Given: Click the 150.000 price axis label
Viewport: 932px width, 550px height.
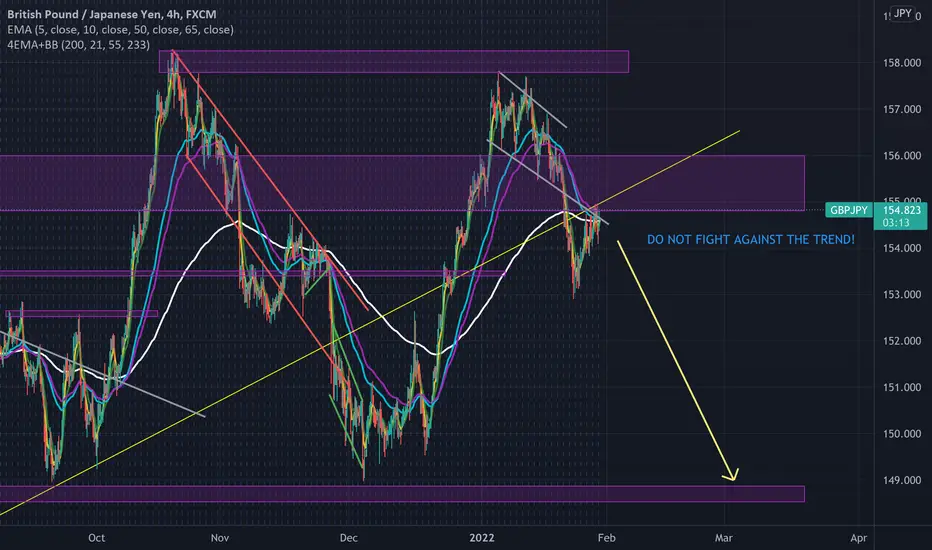Looking at the screenshot, I should point(902,434).
